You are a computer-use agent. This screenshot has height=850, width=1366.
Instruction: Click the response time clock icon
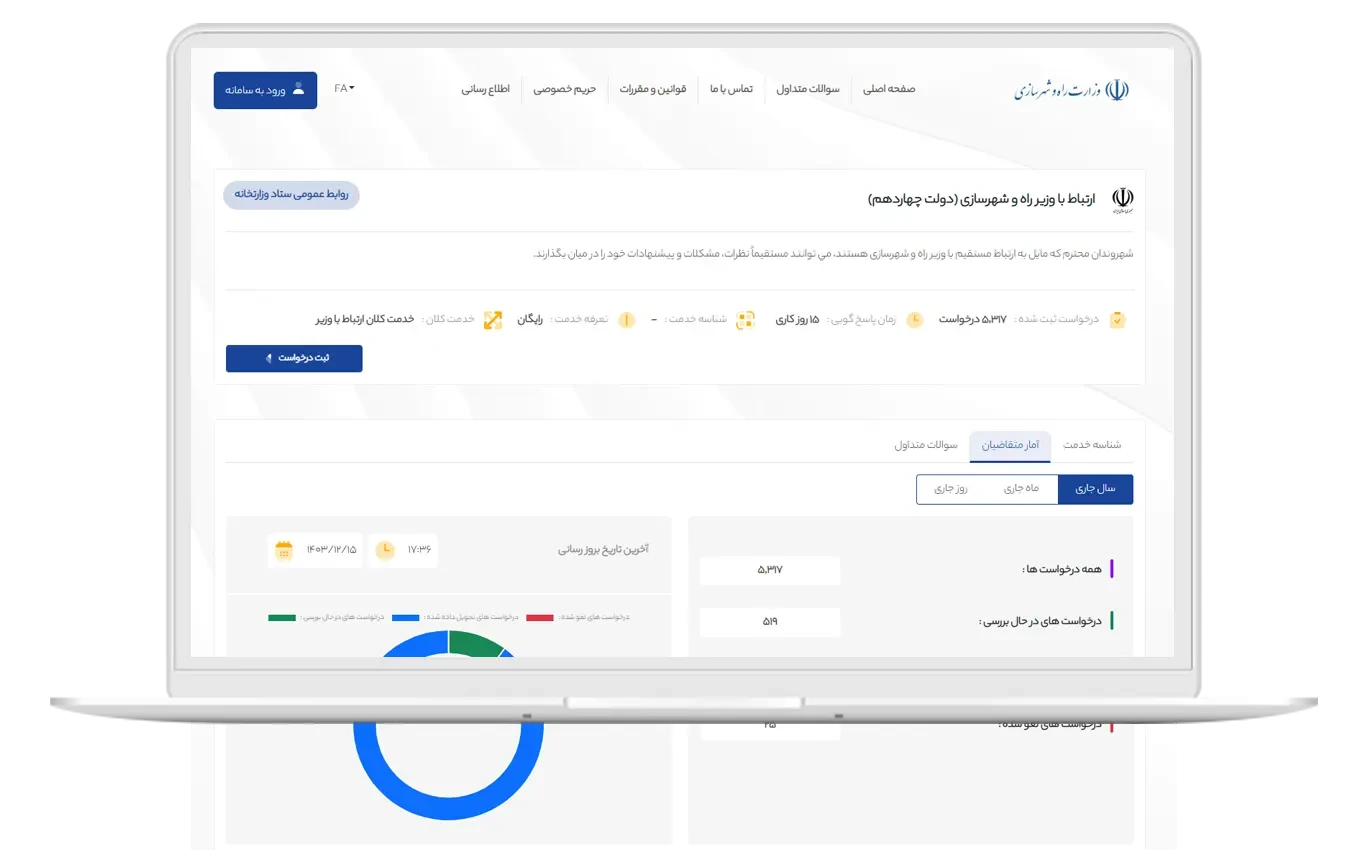click(914, 320)
